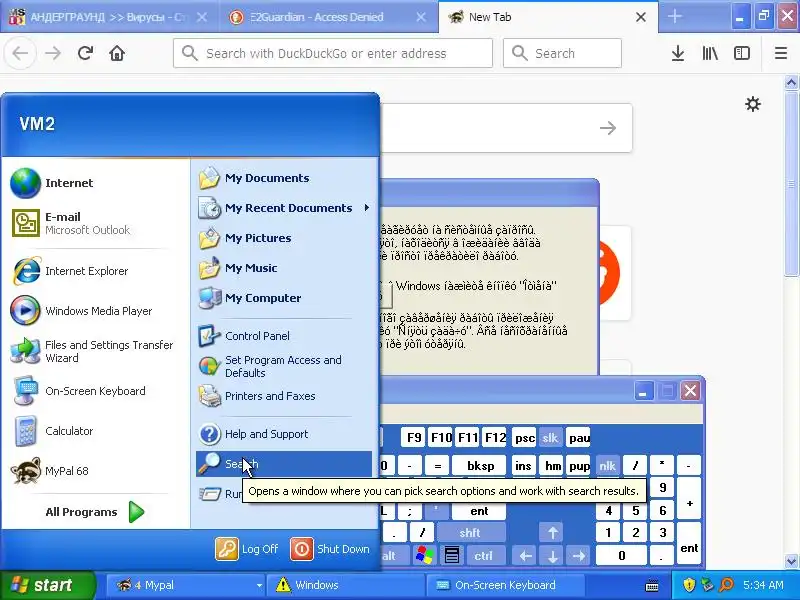Click the ctrl key on keyboard
The image size is (800, 600).
[483, 556]
